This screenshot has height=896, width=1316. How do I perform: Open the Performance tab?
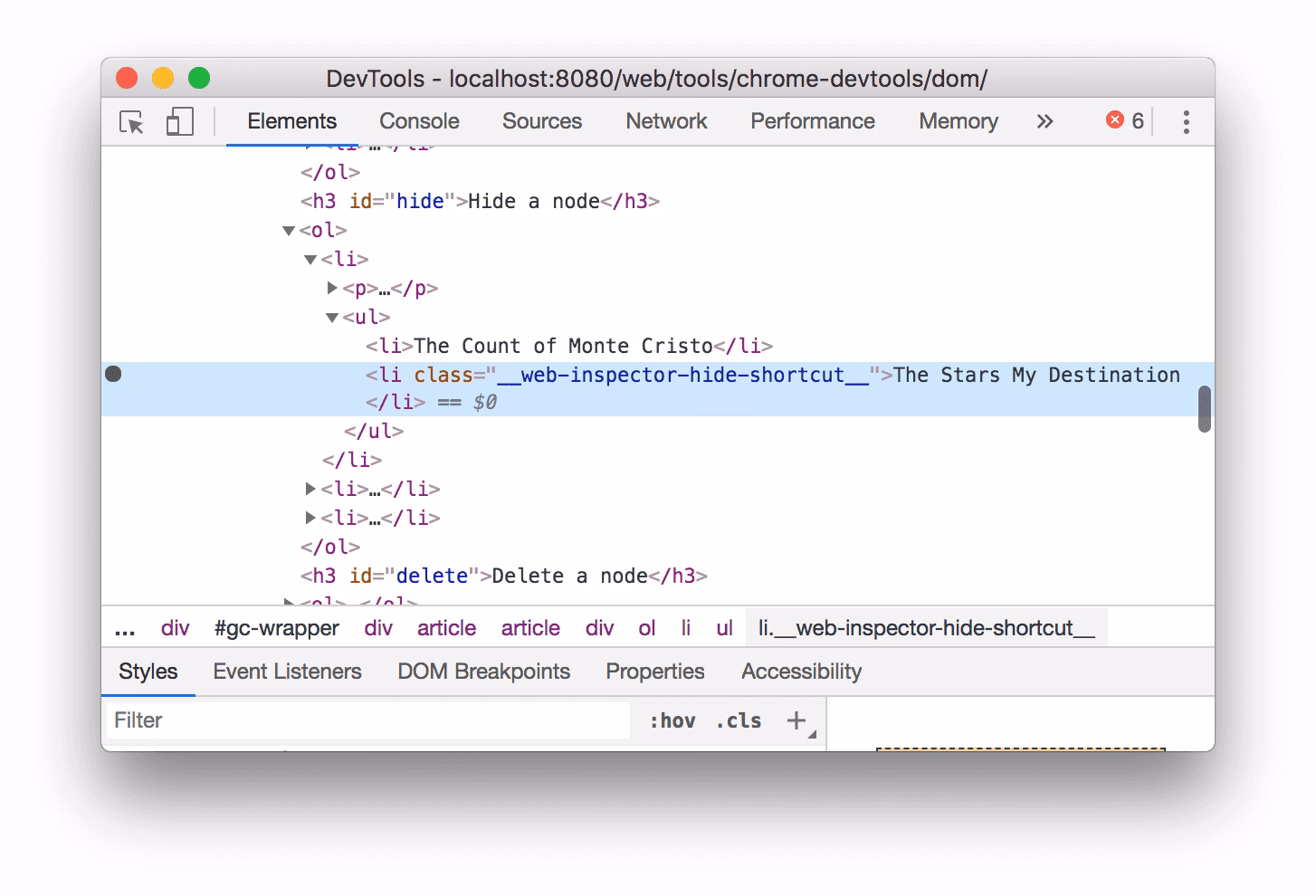[813, 121]
